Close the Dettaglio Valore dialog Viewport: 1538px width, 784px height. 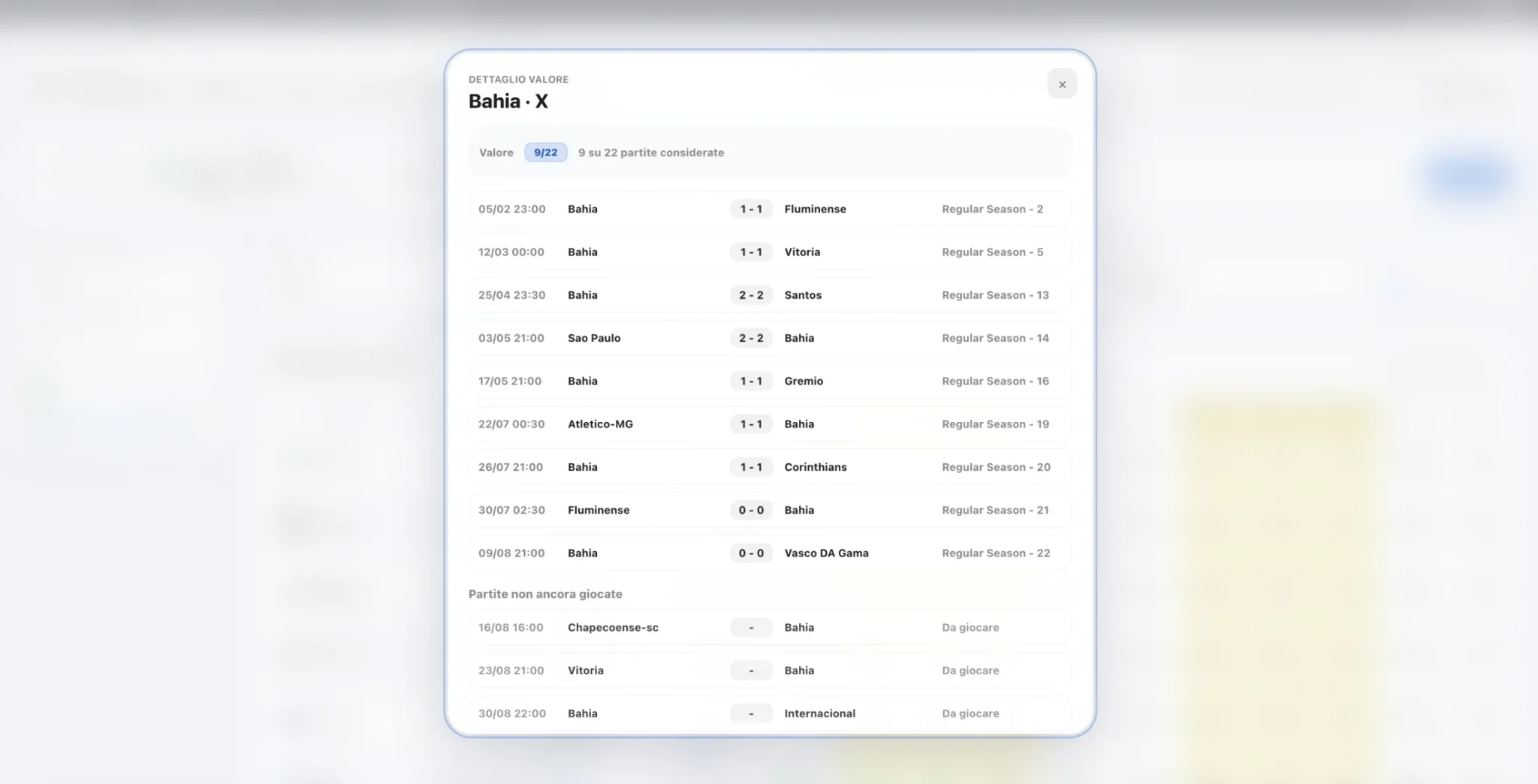point(1062,84)
